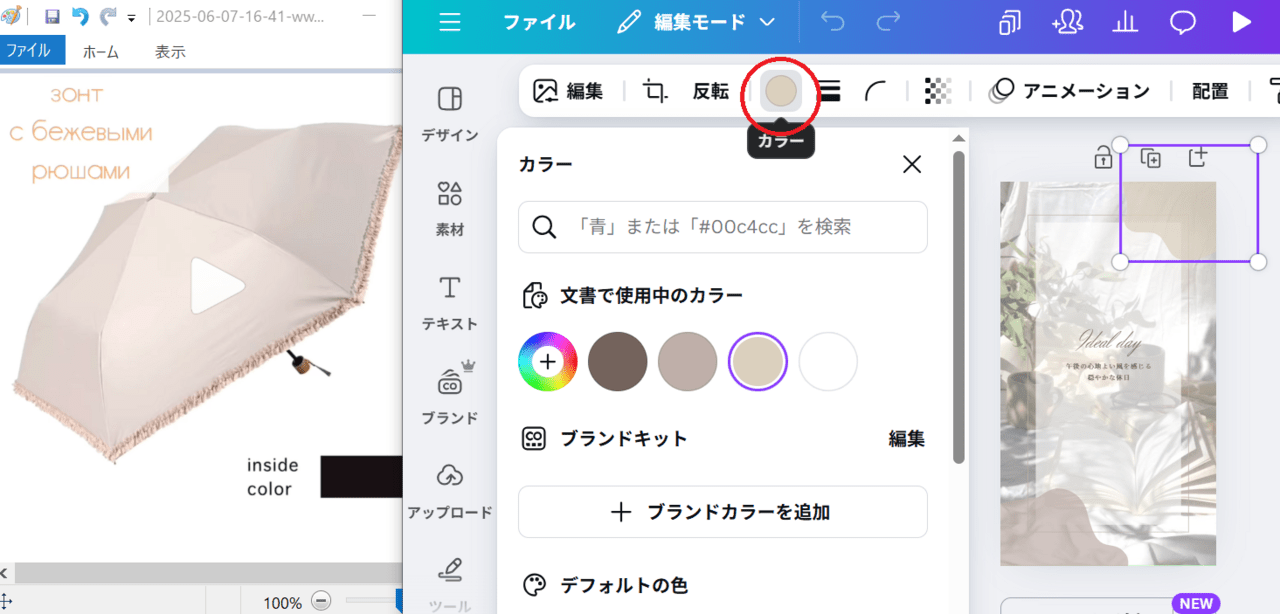
Task: Open the ファイル menu in Canva
Action: (x=538, y=22)
